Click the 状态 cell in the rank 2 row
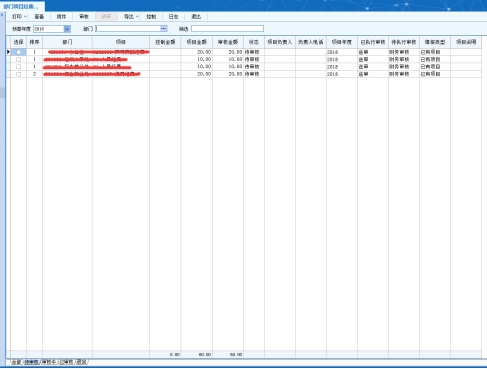This screenshot has width=487, height=369. pos(254,74)
